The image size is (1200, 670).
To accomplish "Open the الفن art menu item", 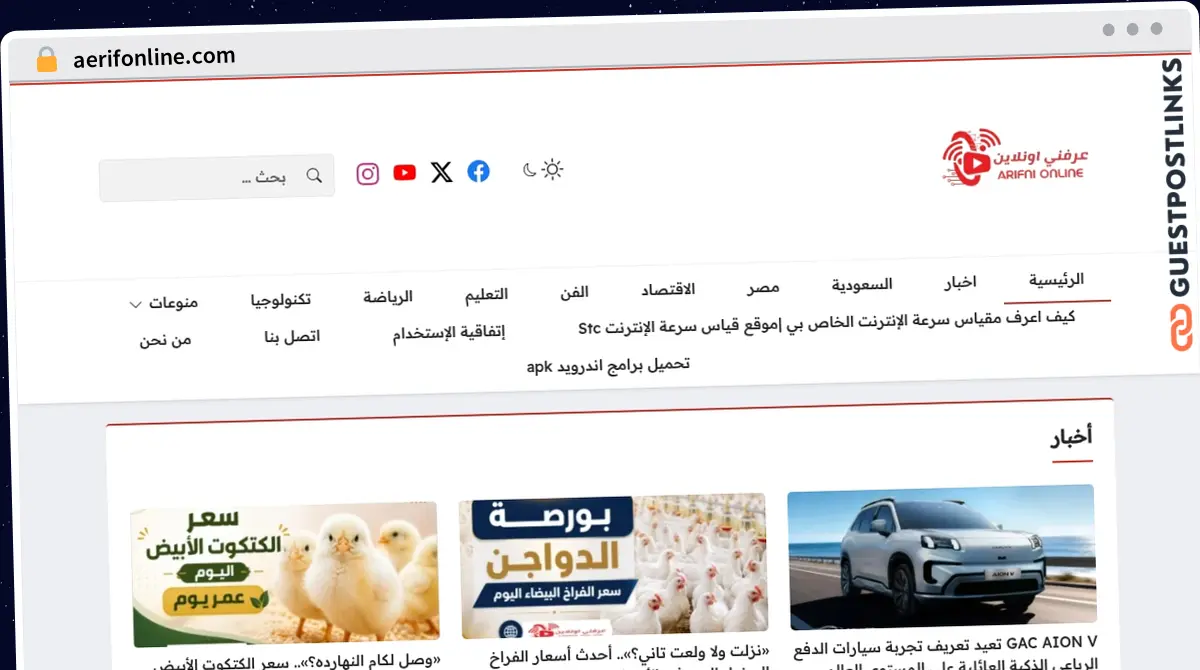I will (573, 292).
